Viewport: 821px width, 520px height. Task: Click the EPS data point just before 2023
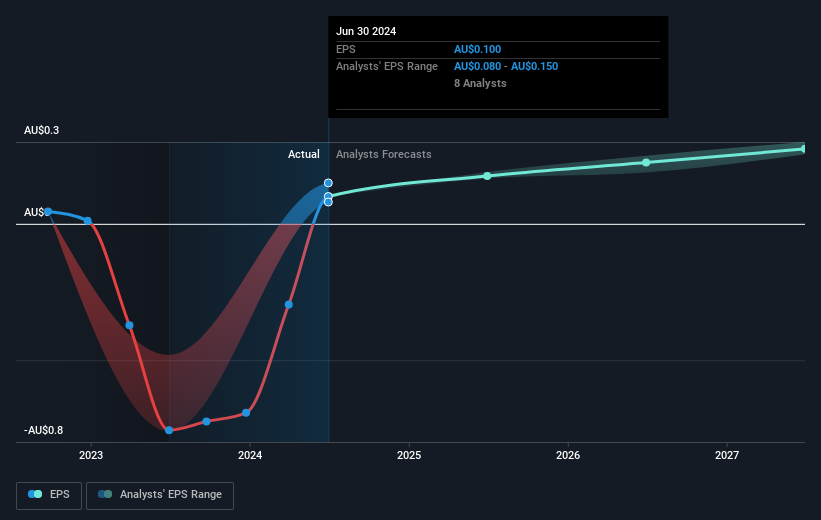pyautogui.click(x=88, y=221)
